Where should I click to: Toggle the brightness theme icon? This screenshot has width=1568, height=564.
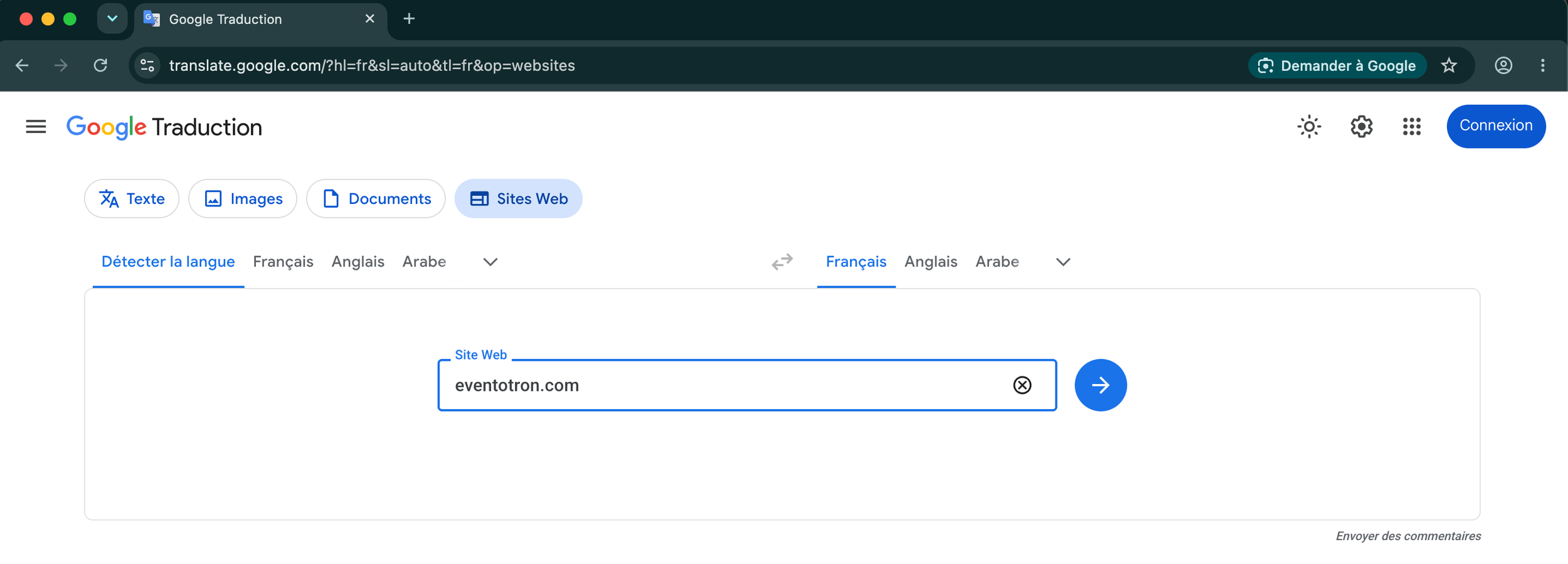point(1309,127)
